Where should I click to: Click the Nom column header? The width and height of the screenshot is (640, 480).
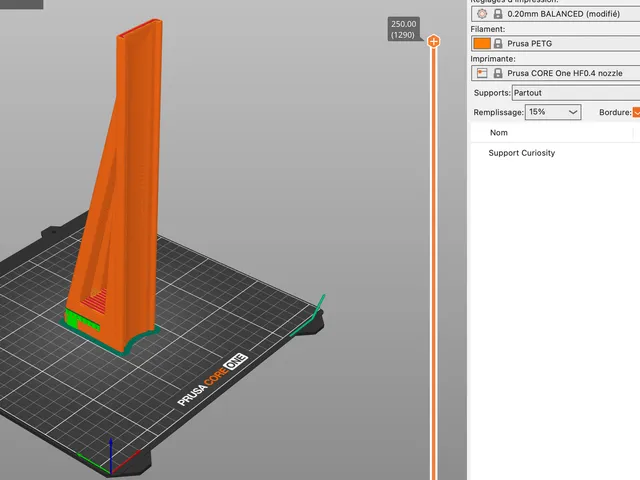tap(499, 133)
